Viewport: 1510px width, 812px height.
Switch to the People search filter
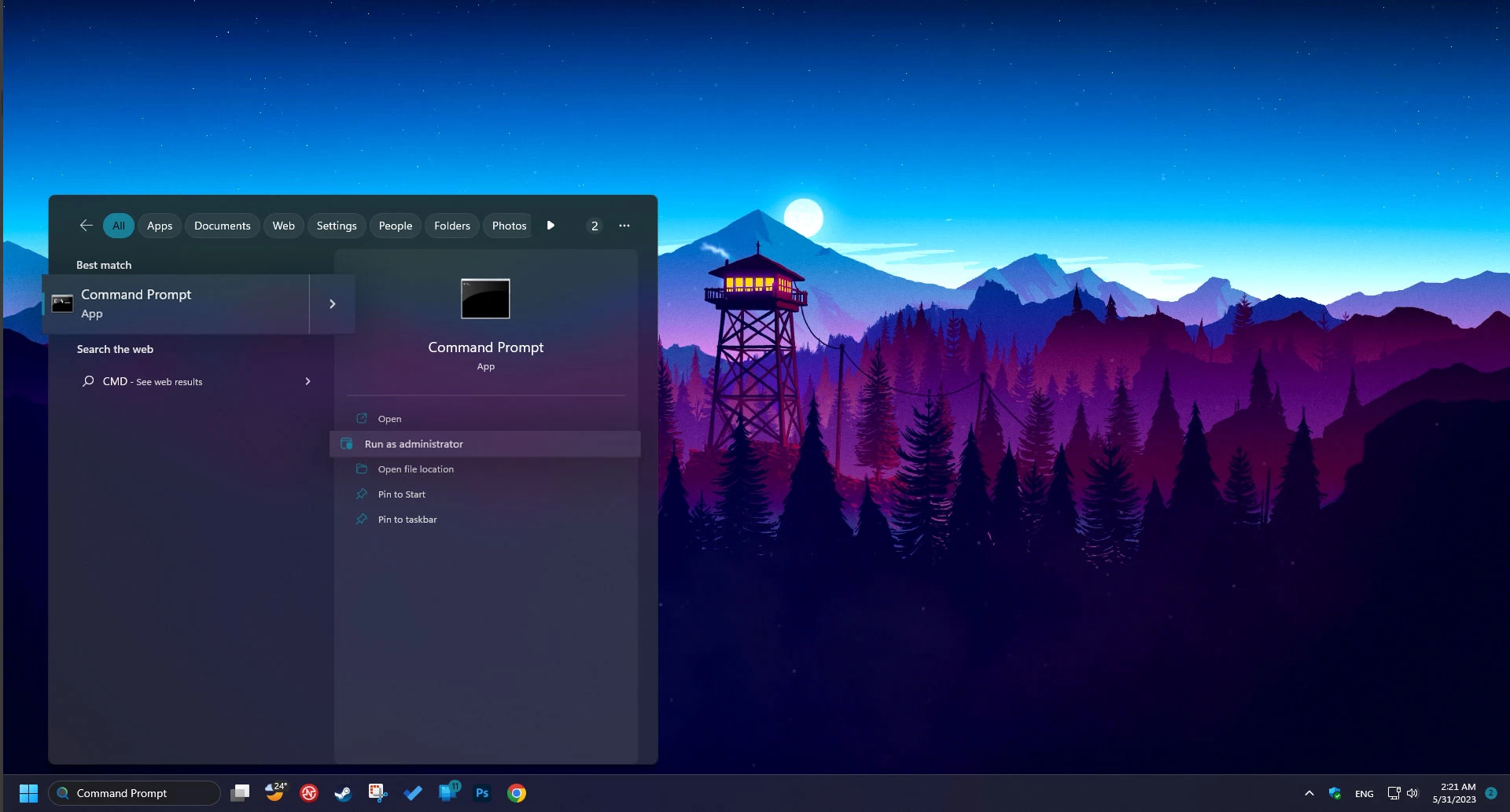pyautogui.click(x=396, y=226)
